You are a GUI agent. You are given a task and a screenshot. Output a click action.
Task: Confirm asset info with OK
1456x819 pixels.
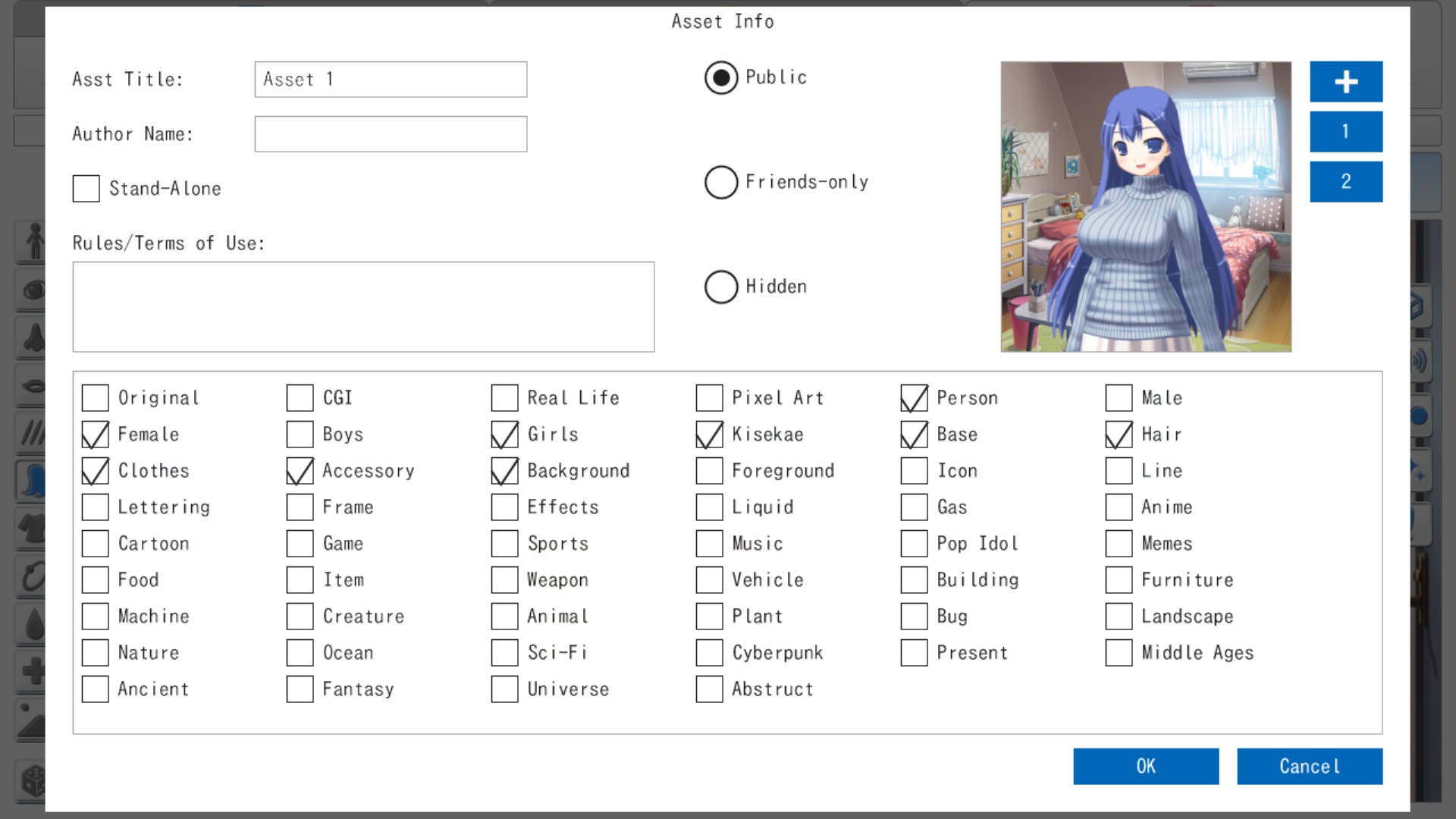(1145, 766)
